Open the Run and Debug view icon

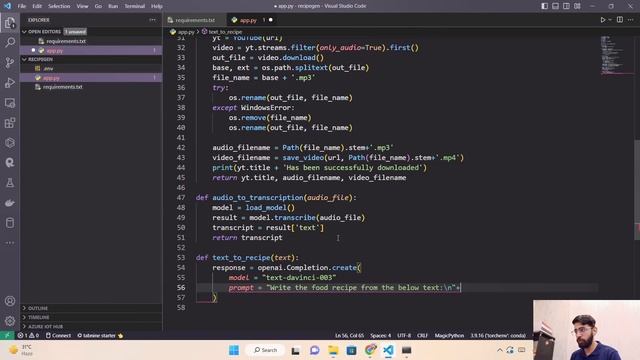click(10, 82)
